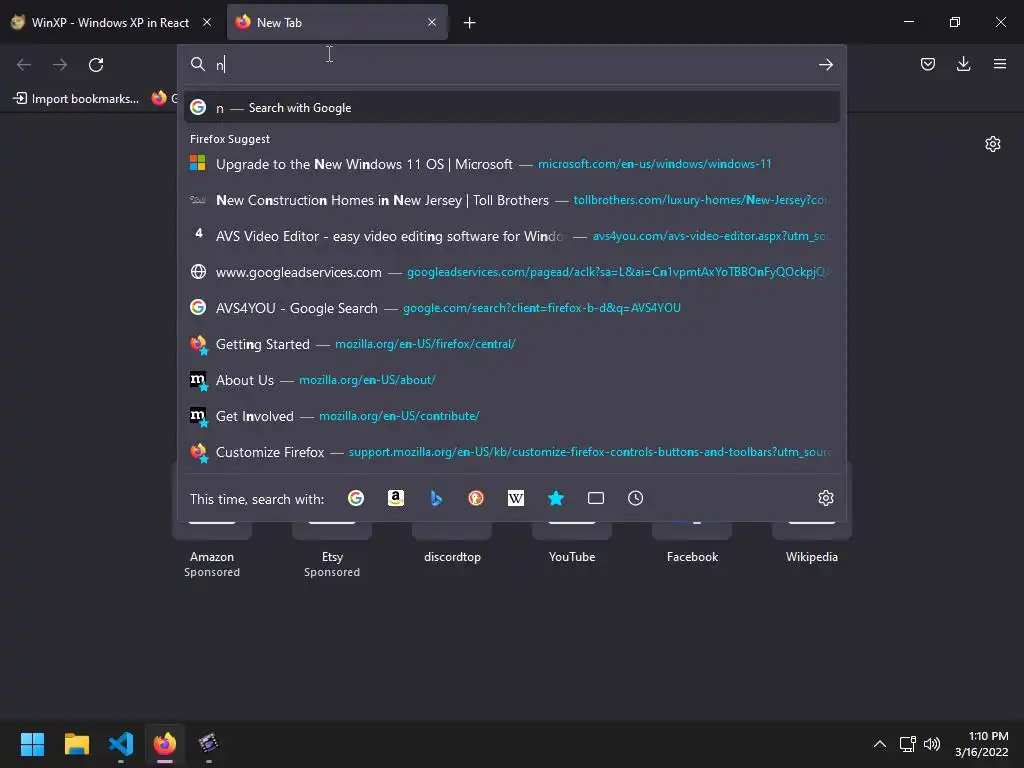Open Getting Started bookmark suggestion

(x=512, y=344)
